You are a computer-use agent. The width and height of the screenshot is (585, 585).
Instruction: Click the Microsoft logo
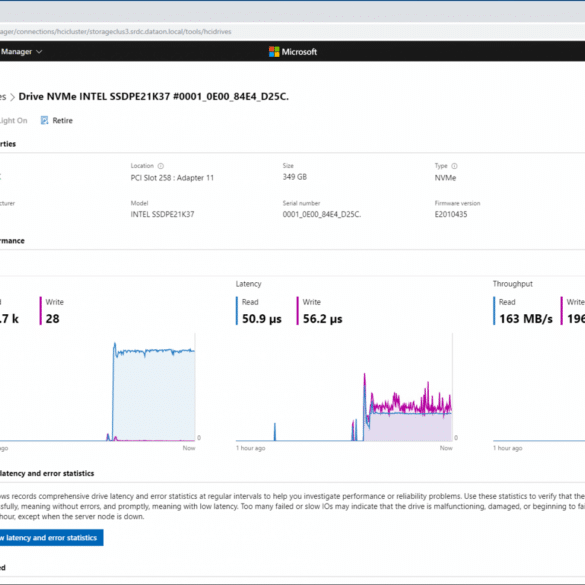click(293, 51)
